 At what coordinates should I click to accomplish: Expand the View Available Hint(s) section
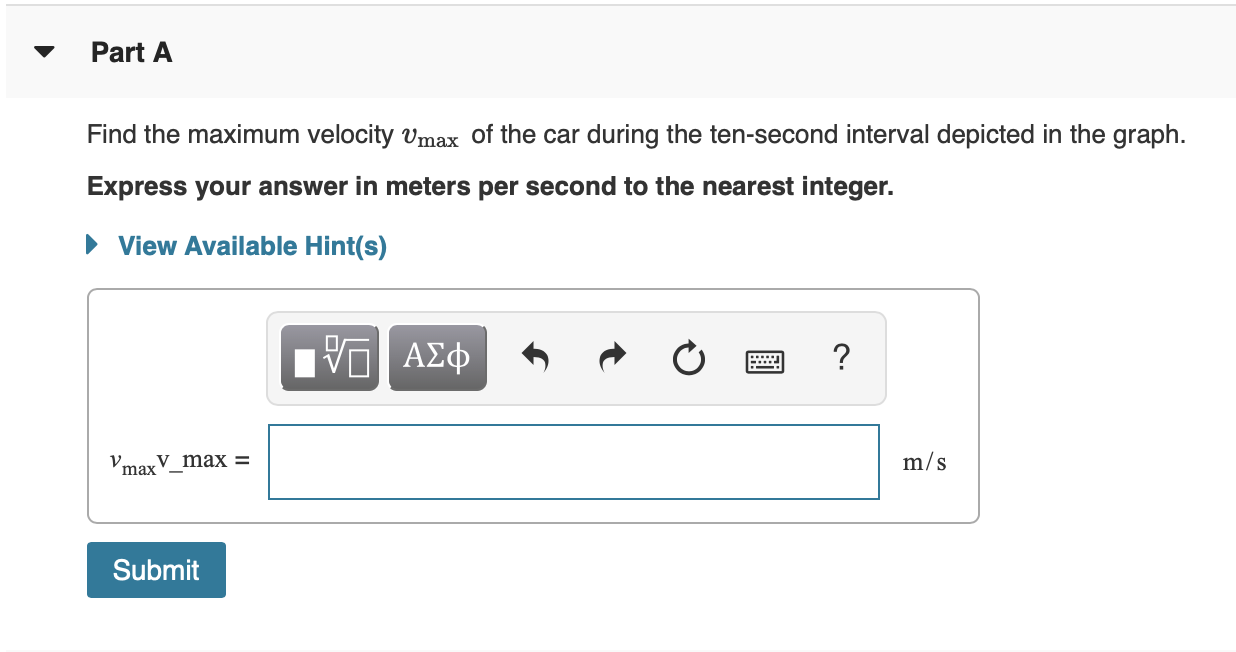252,245
